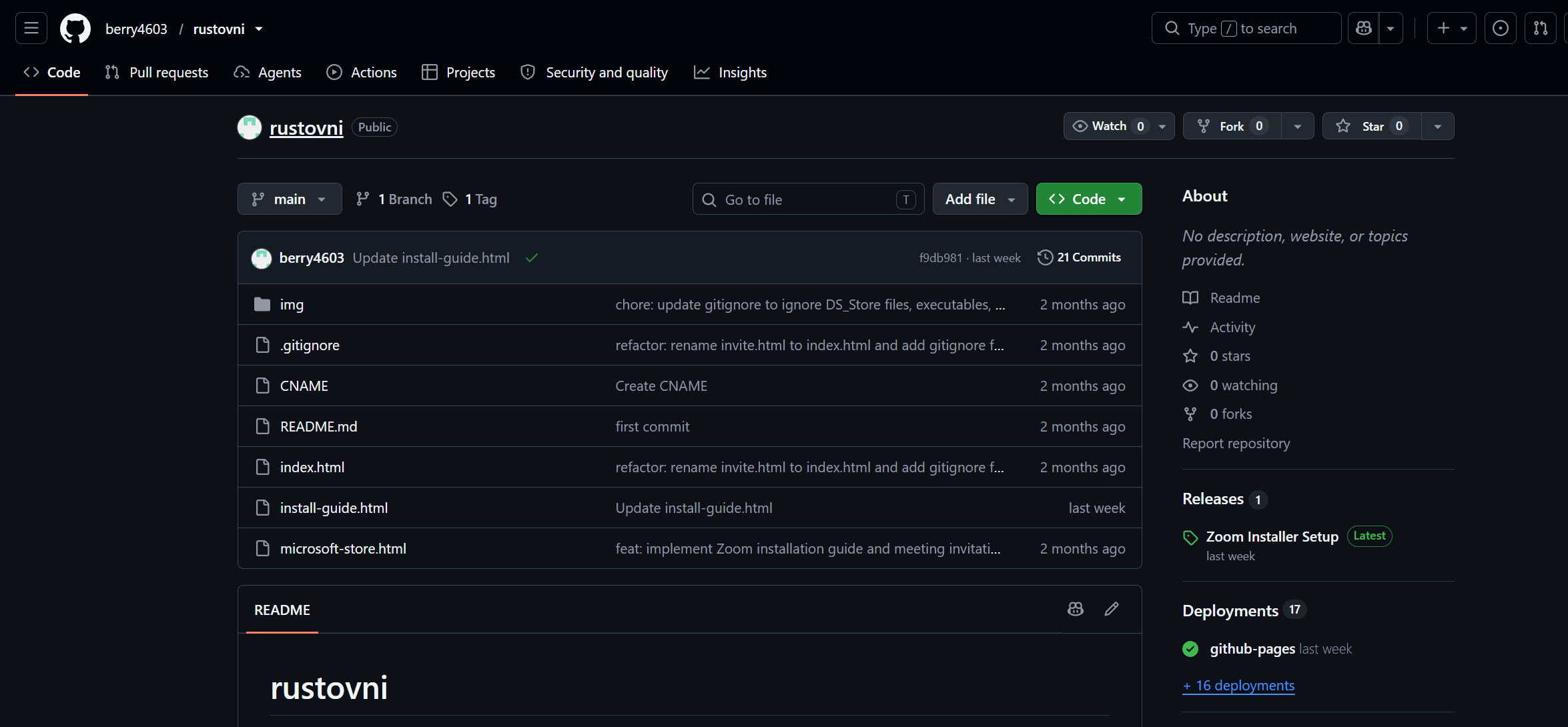Open the Create CNAME commit message

point(661,386)
